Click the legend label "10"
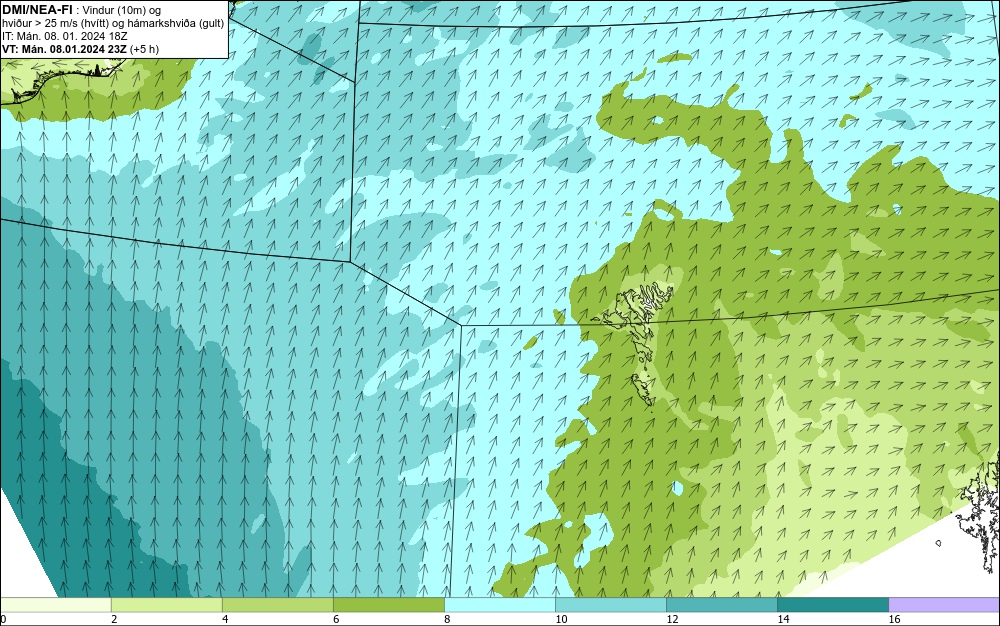The height and width of the screenshot is (626, 1000). coord(561,619)
